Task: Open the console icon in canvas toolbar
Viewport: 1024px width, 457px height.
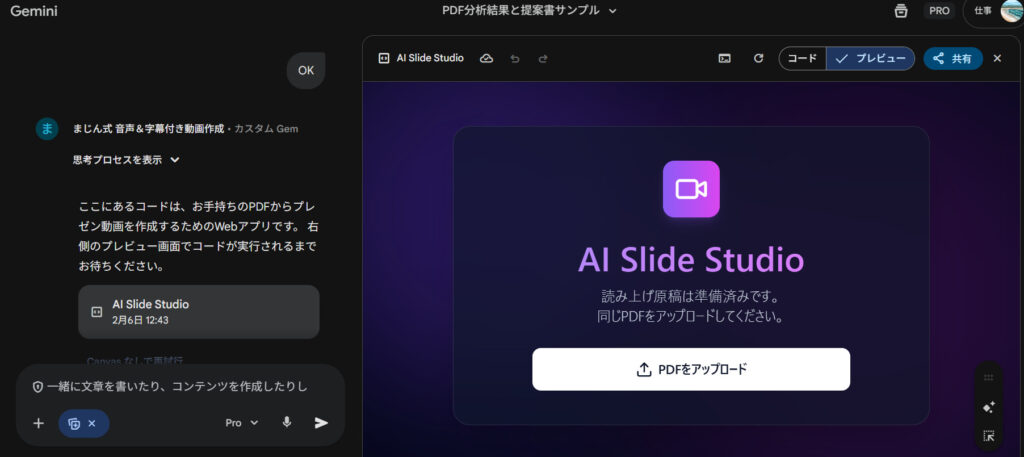Action: pyautogui.click(x=724, y=58)
